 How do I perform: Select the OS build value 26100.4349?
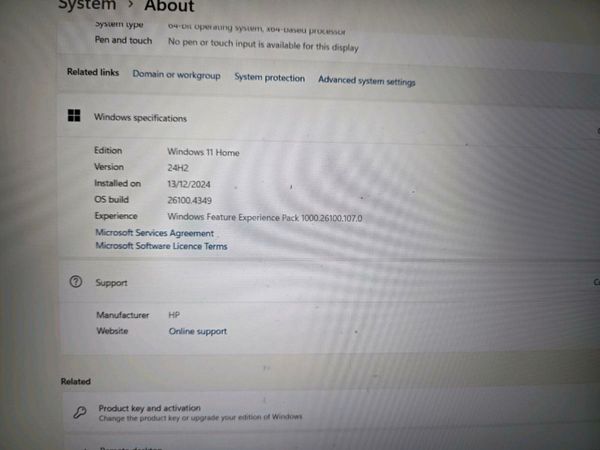[x=190, y=200]
